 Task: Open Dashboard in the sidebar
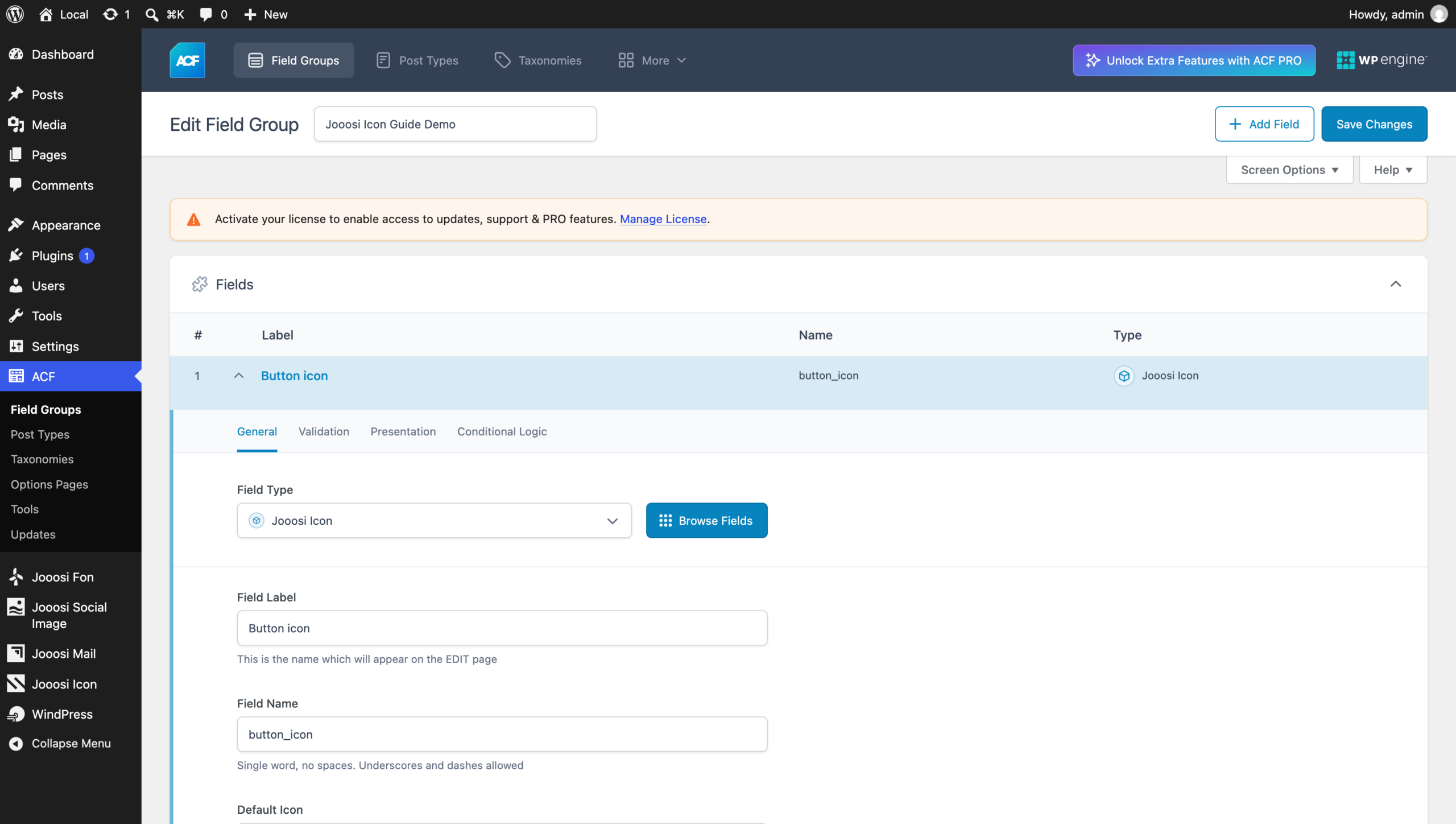[x=71, y=55]
